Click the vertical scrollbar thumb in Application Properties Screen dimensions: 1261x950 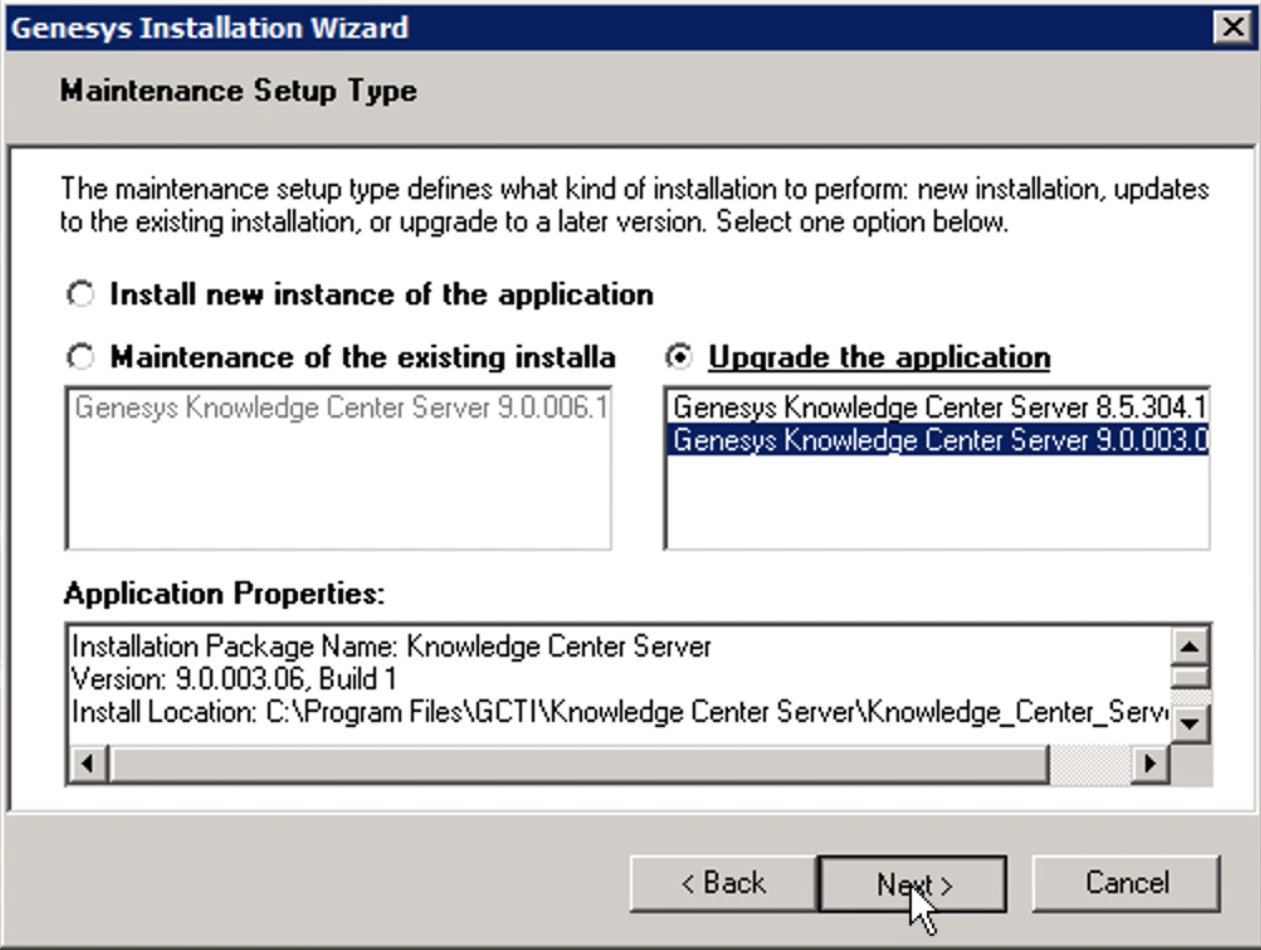click(1189, 677)
